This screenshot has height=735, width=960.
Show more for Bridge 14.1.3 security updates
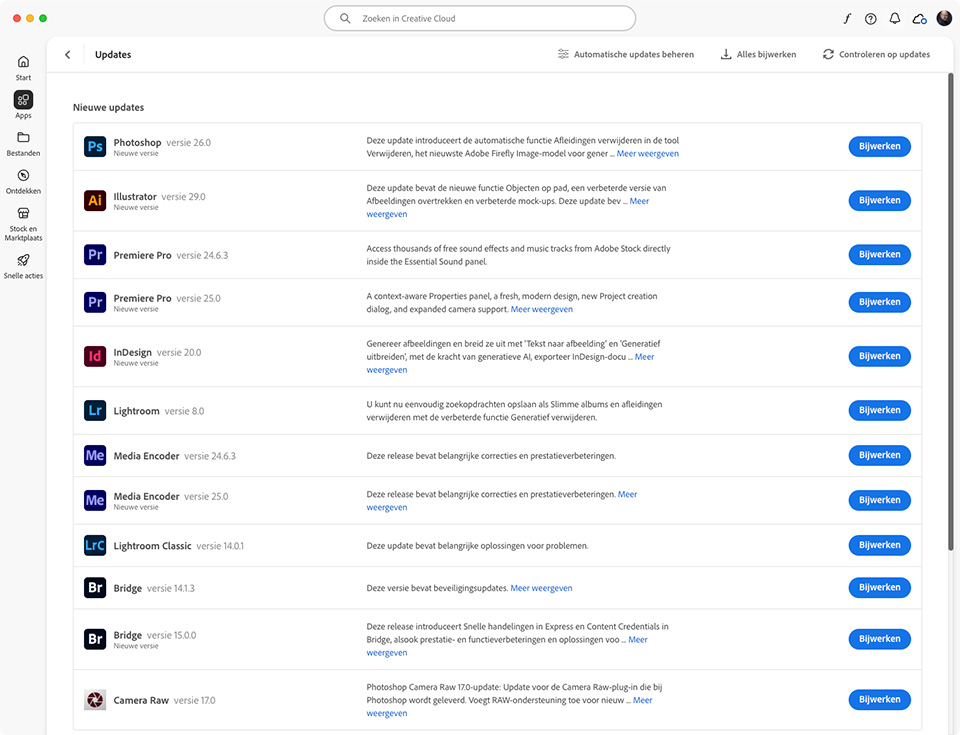pyautogui.click(x=541, y=588)
